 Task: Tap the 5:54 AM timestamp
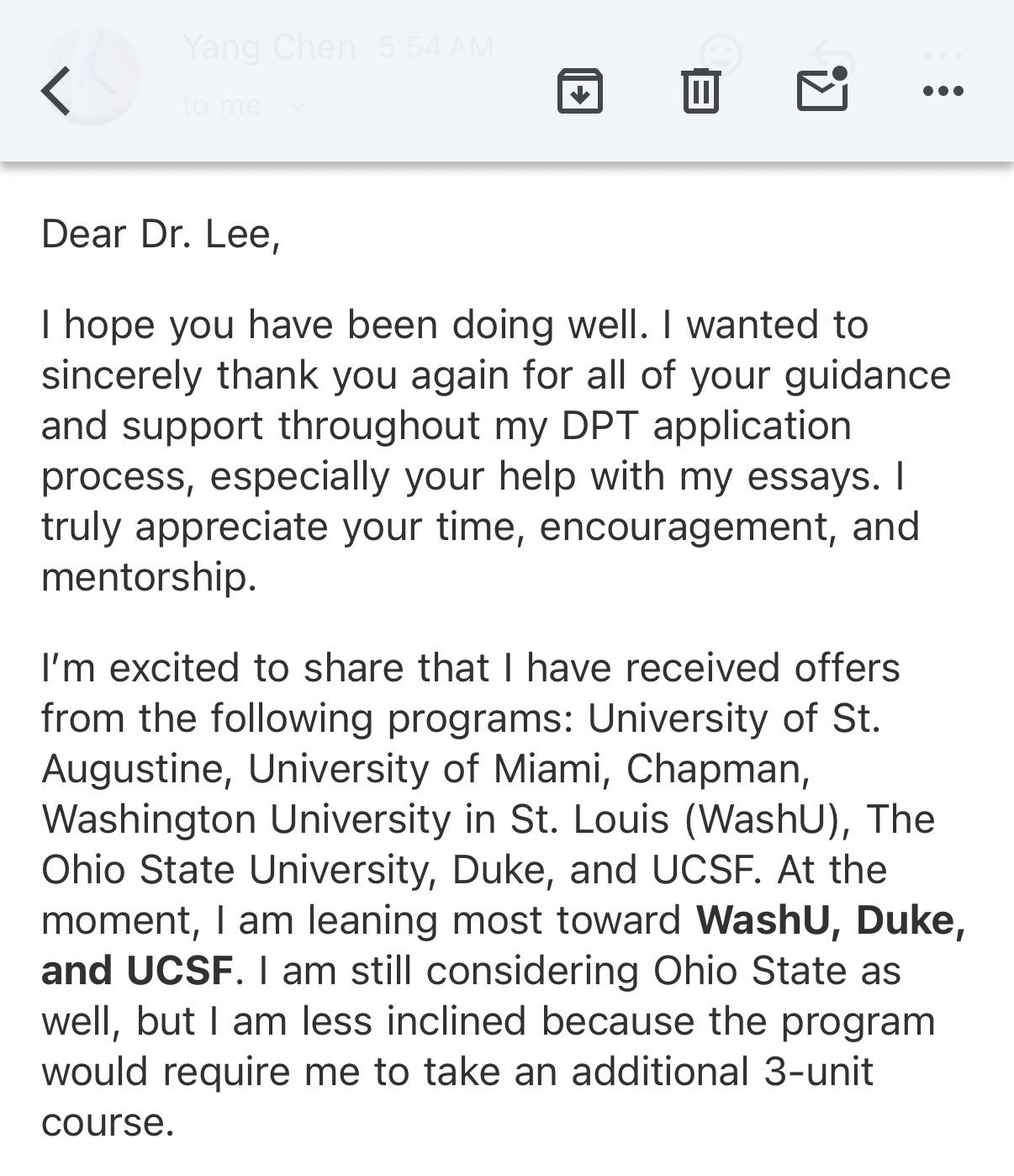[436, 47]
